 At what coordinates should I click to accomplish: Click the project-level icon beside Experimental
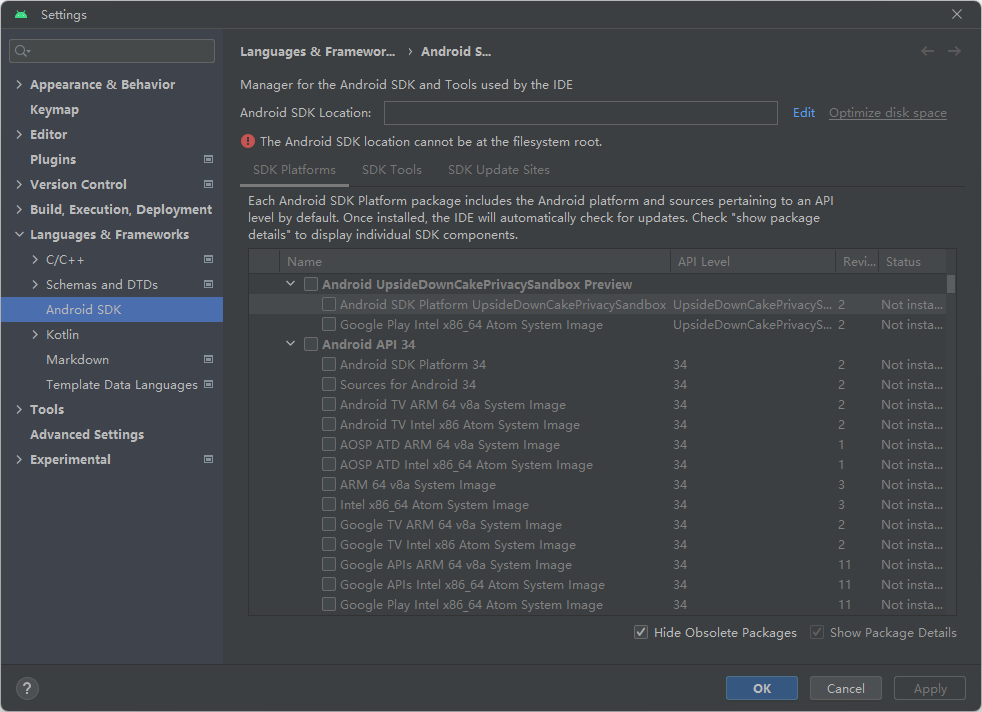[209, 460]
